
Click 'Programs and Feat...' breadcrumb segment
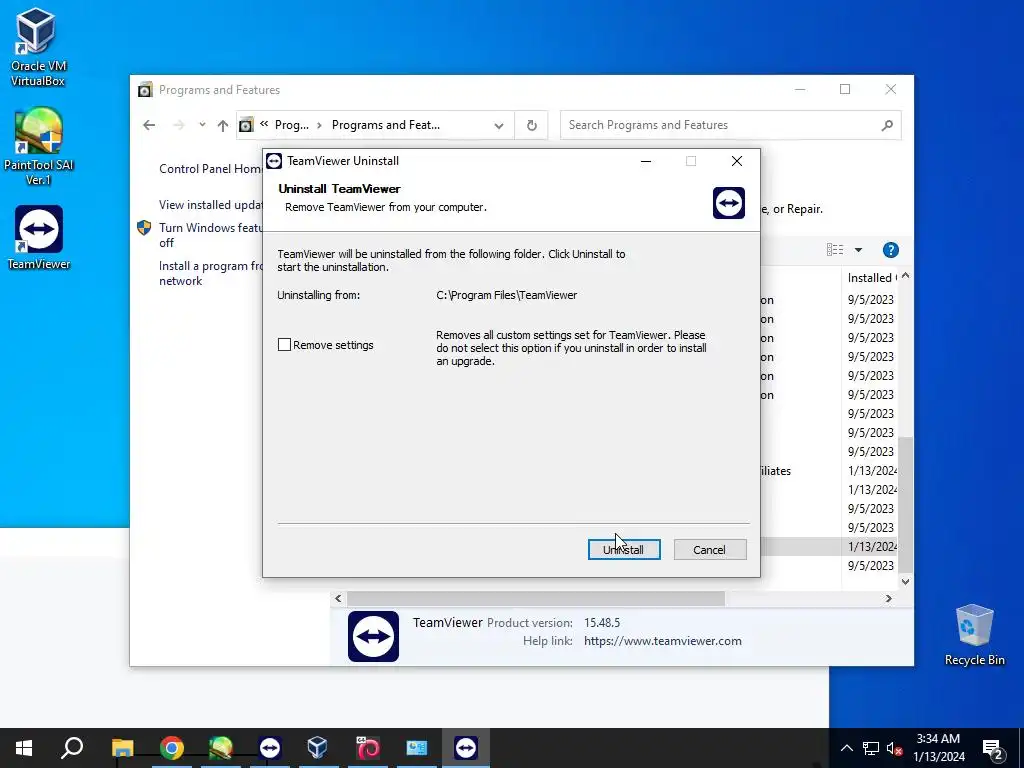pyautogui.click(x=385, y=125)
